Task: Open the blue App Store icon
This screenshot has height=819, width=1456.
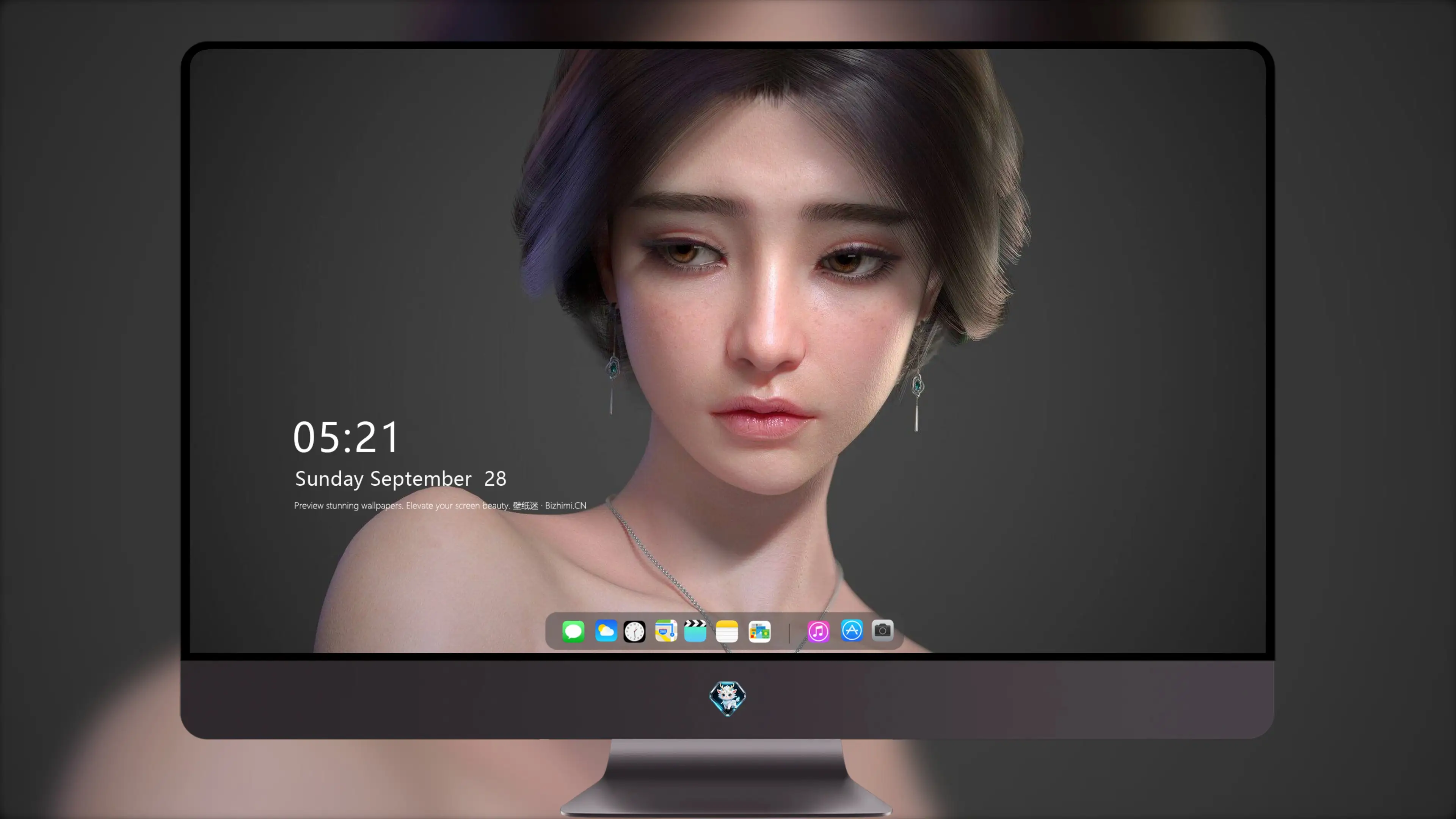Action: (x=852, y=630)
